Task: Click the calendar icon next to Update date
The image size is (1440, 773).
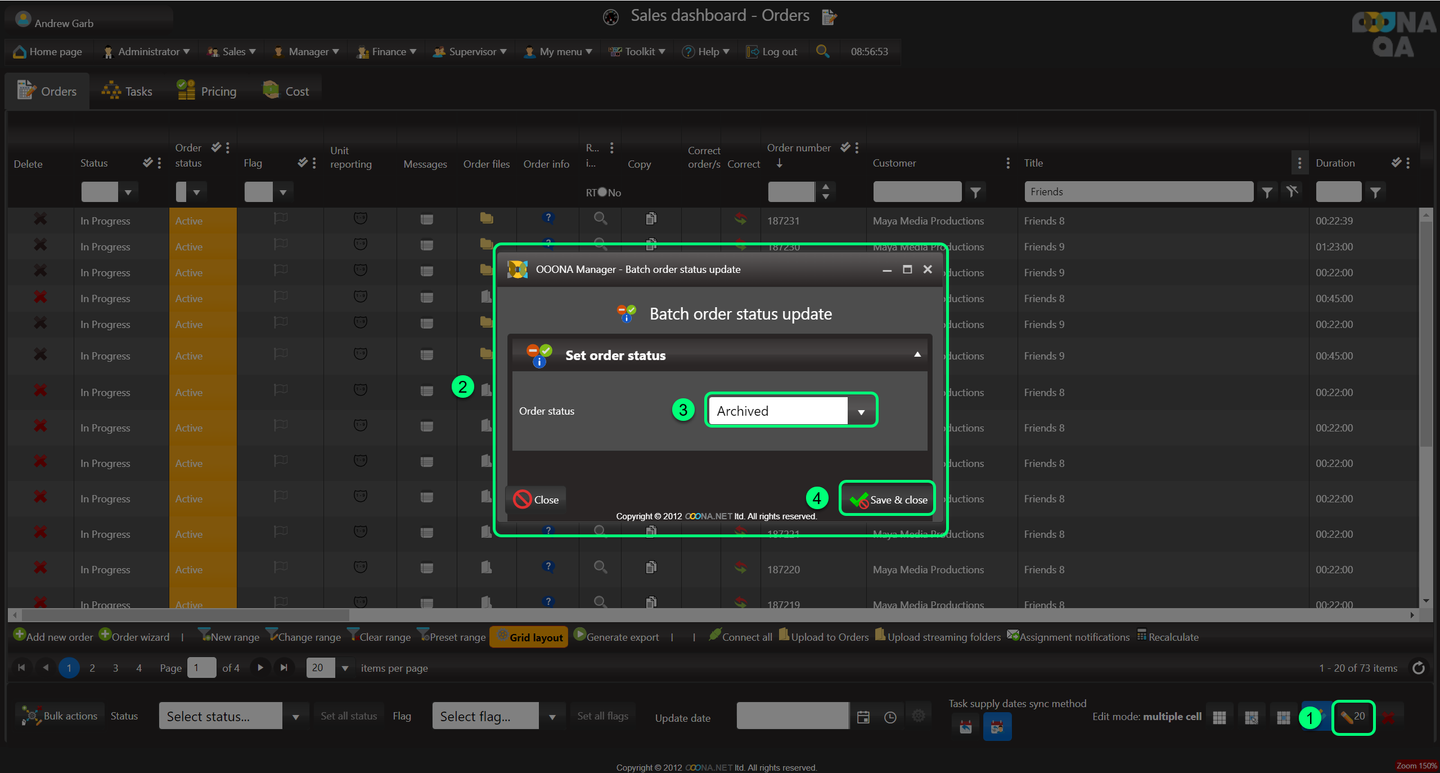Action: pyautogui.click(x=863, y=717)
